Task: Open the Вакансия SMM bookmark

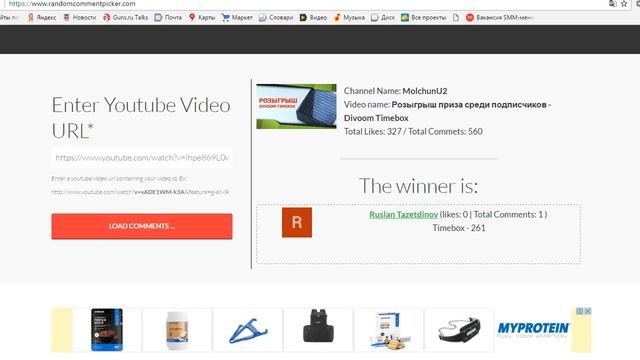Action: point(500,18)
